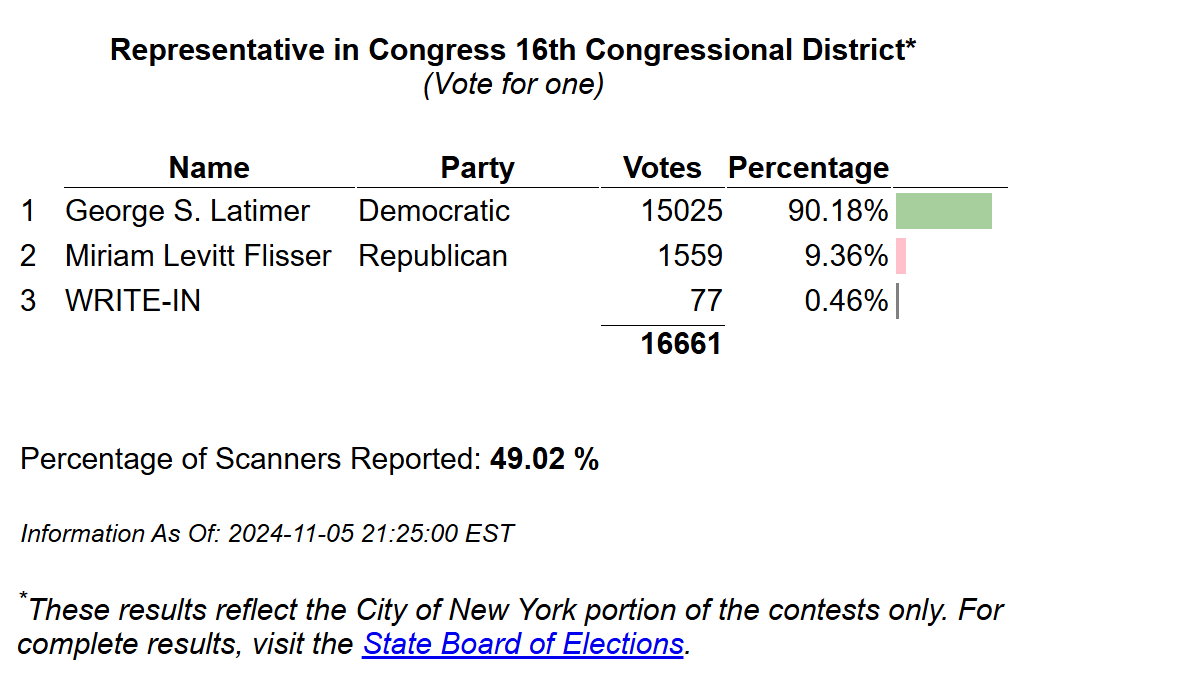Viewport: 1203px width, 686px height.
Task: Click the gray WRITE-IN percentage bar
Action: click(897, 300)
